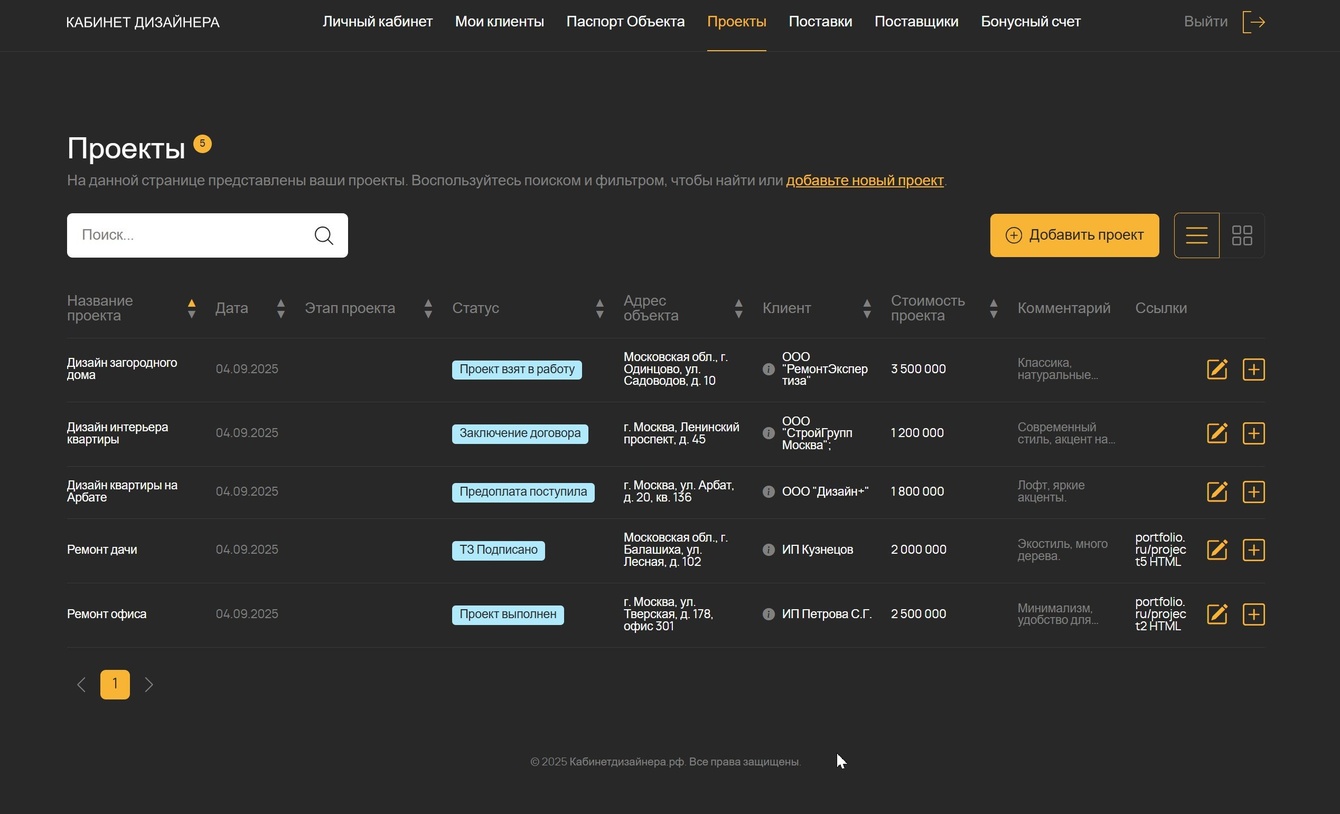Image resolution: width=1340 pixels, height=814 pixels.
Task: Click the search magnifier icon
Action: [324, 235]
